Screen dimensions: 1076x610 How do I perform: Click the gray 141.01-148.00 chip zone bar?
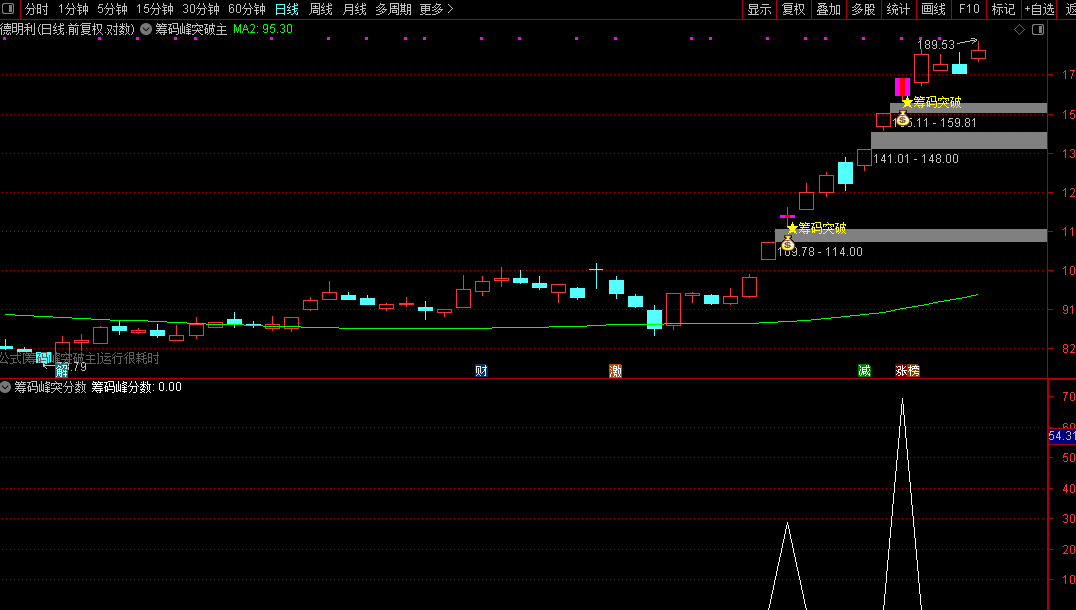(959, 140)
